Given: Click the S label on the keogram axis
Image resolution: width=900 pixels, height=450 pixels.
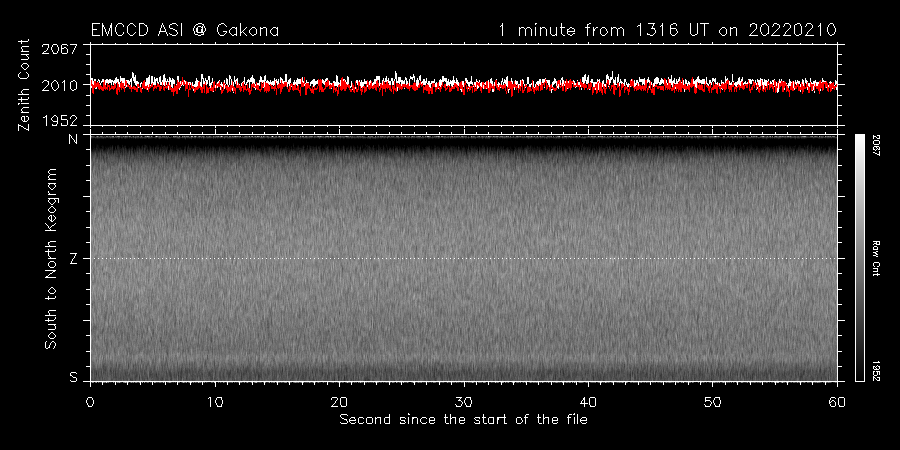Looking at the screenshot, I should click(x=73, y=377).
